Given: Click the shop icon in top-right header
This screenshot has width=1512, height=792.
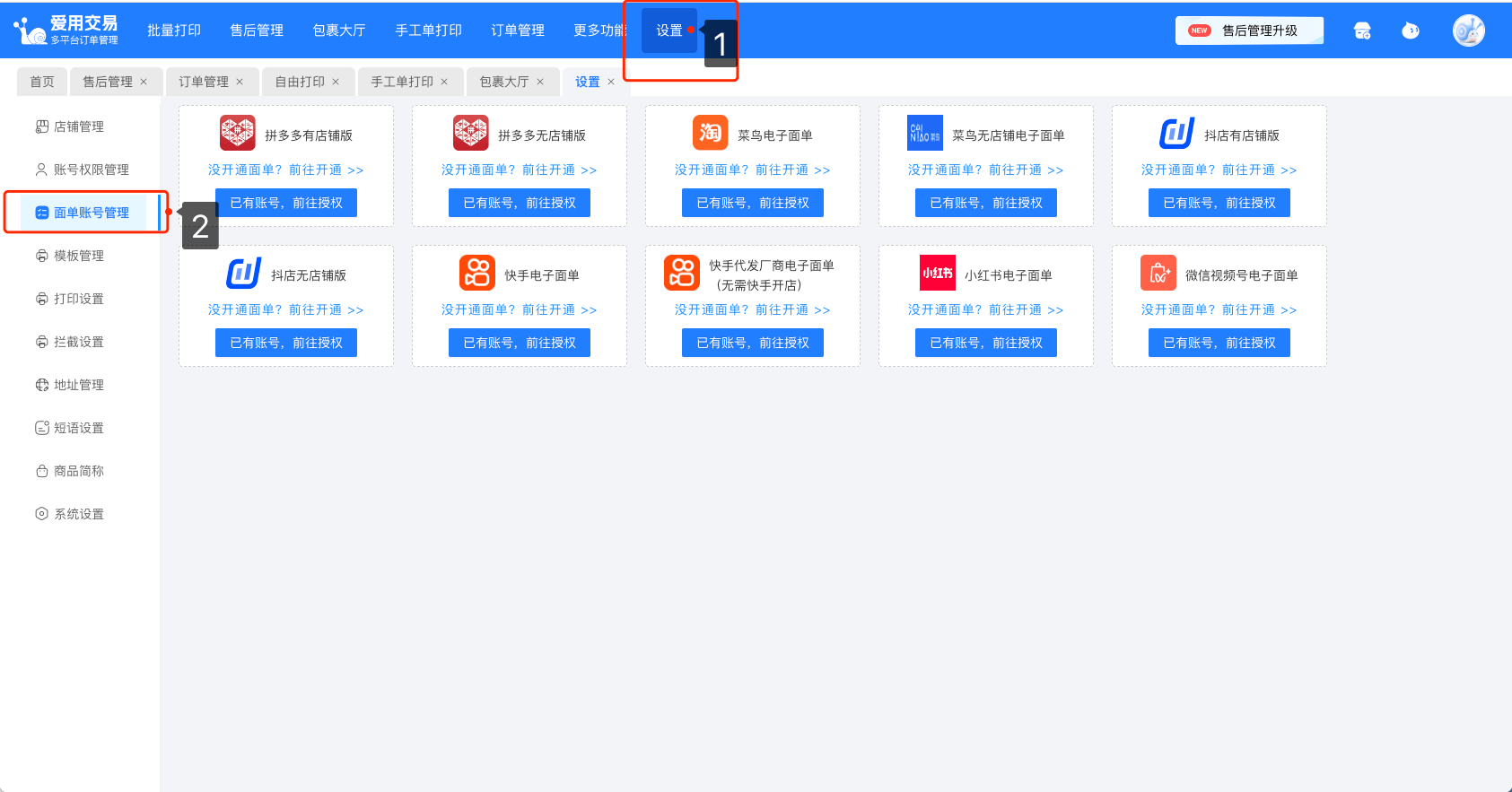Looking at the screenshot, I should click(x=1362, y=30).
